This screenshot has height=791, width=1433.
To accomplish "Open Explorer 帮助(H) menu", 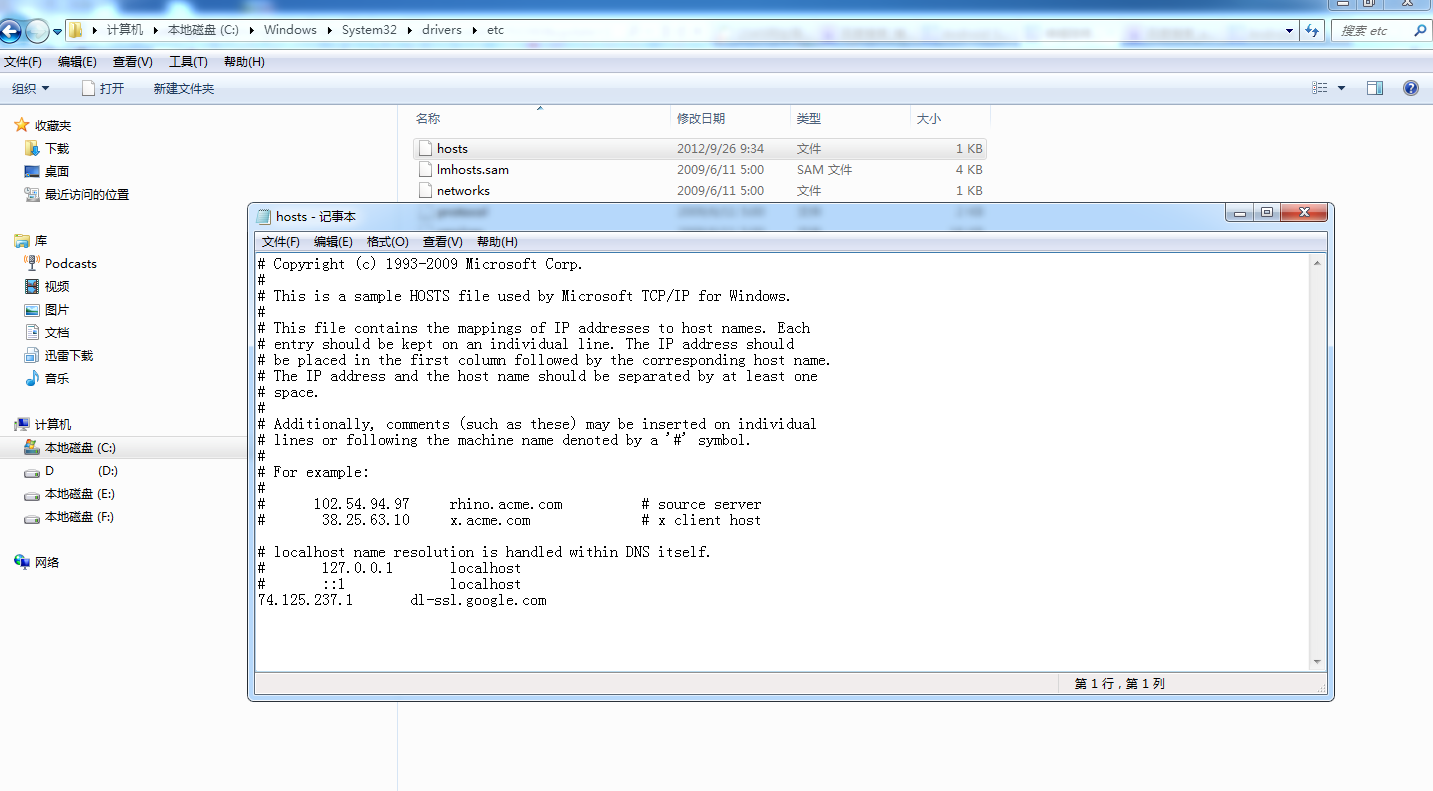I will (244, 62).
